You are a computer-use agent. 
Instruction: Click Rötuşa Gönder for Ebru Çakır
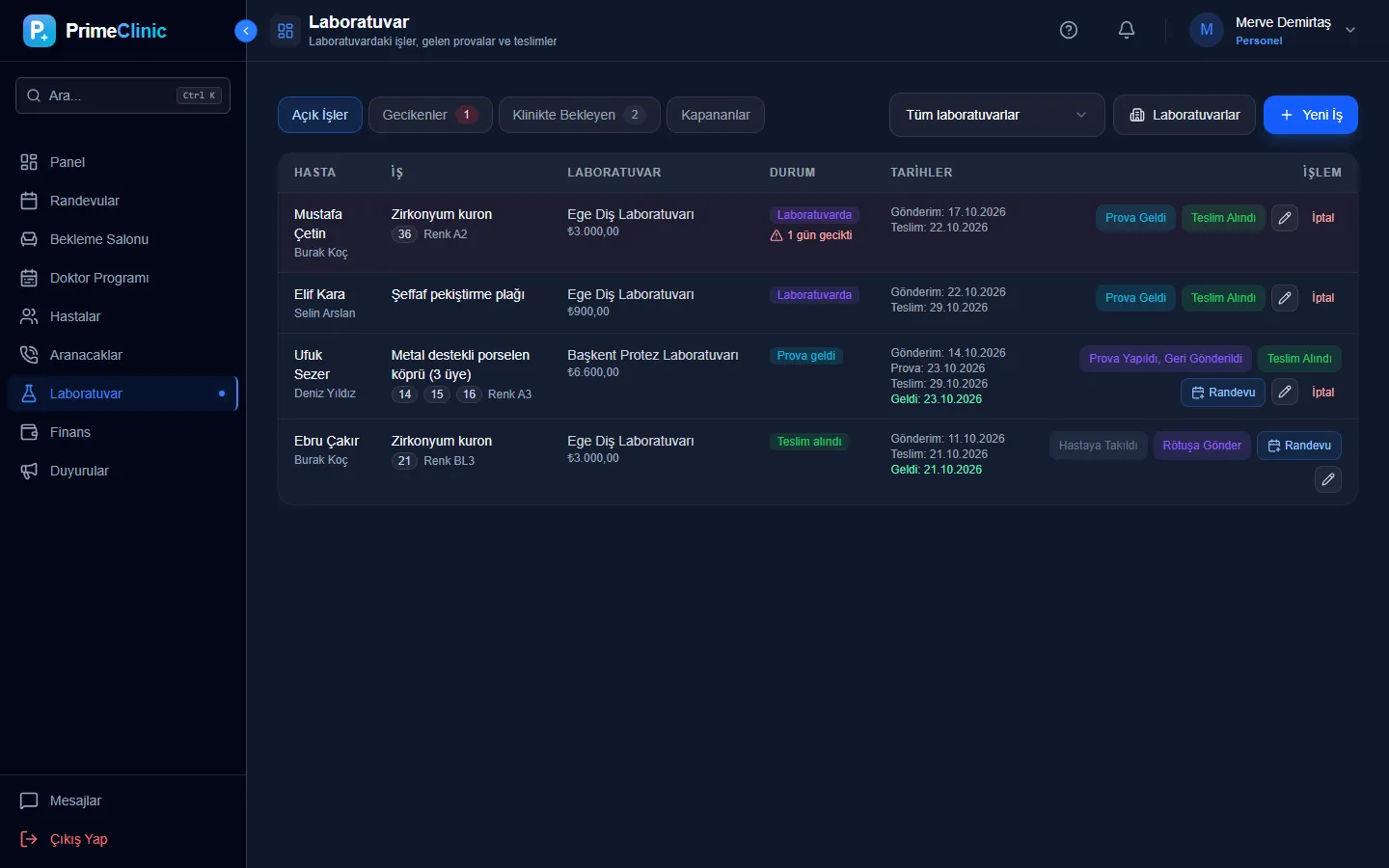pos(1202,446)
